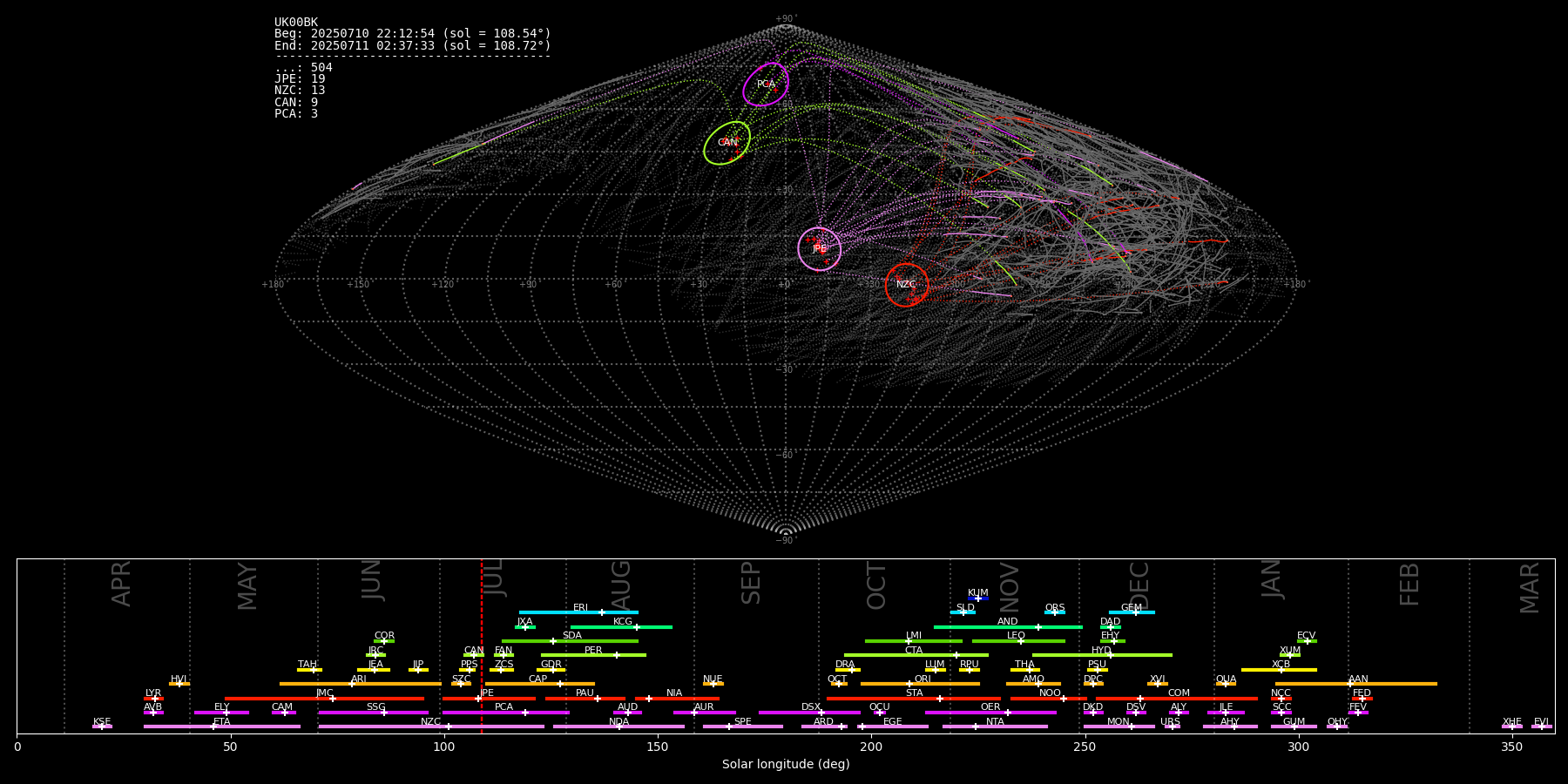Click the ETA pink shower bar
Screen dimensions: 1568x784
[222, 727]
